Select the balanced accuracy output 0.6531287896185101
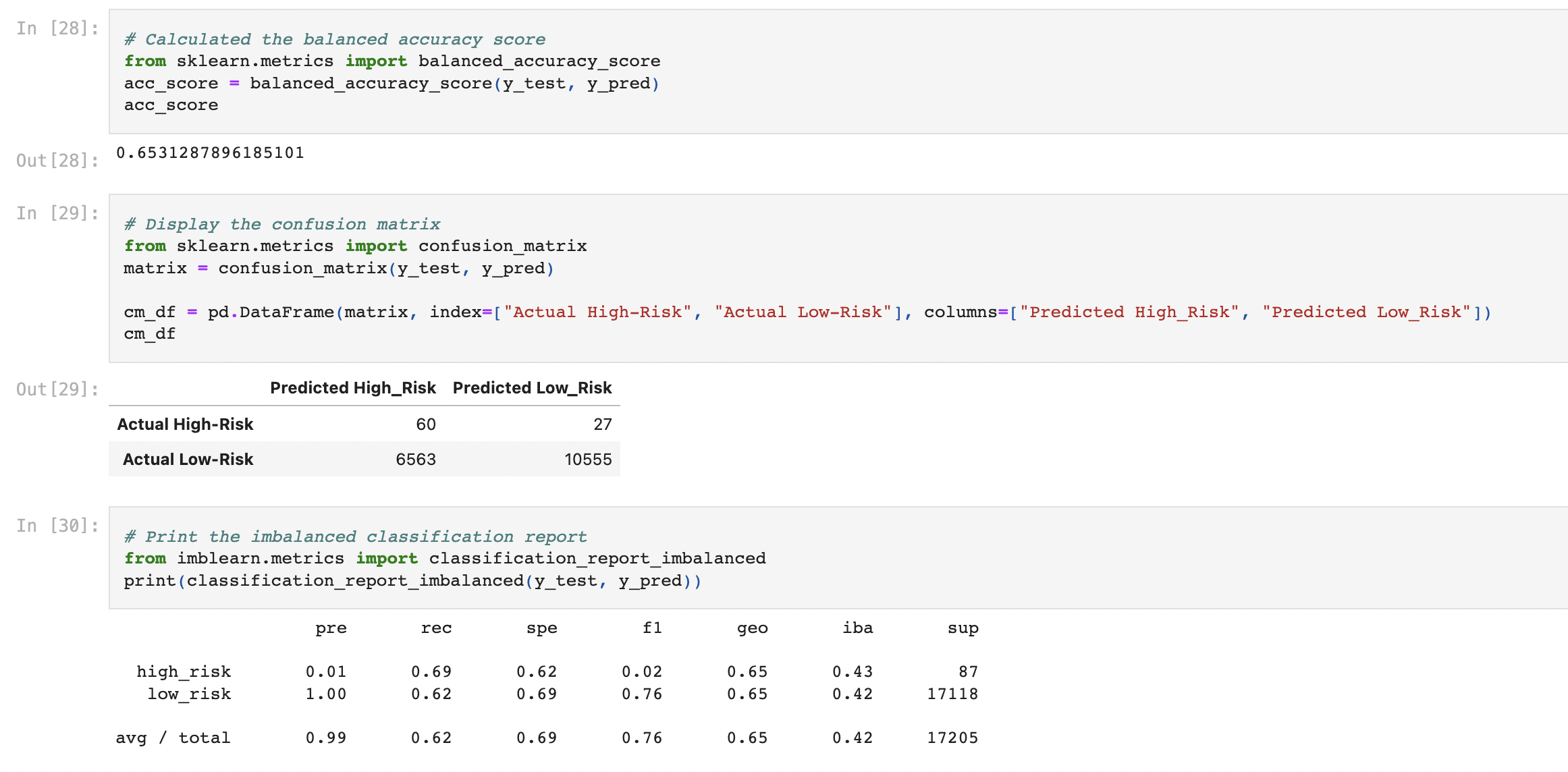The width and height of the screenshot is (1568, 772). (x=210, y=153)
